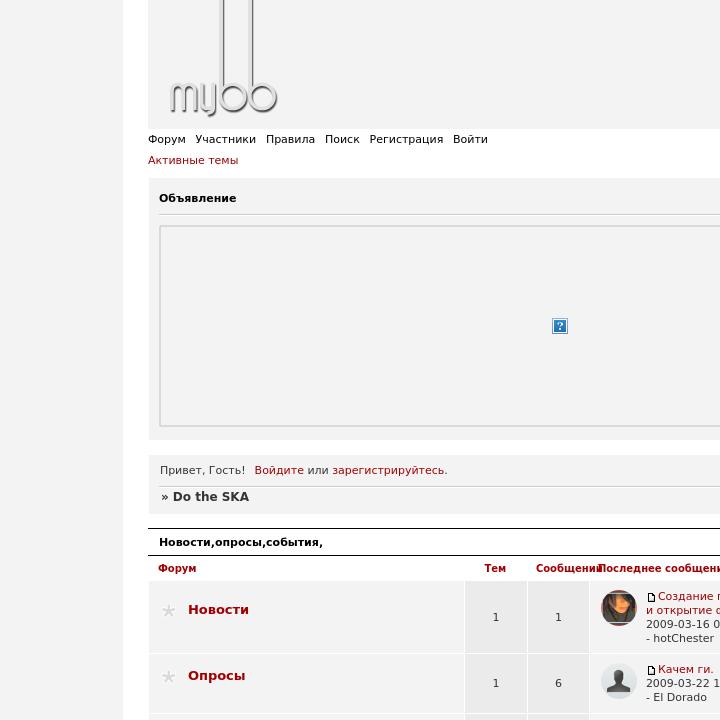Click the star icon beside Новости

point(169,610)
